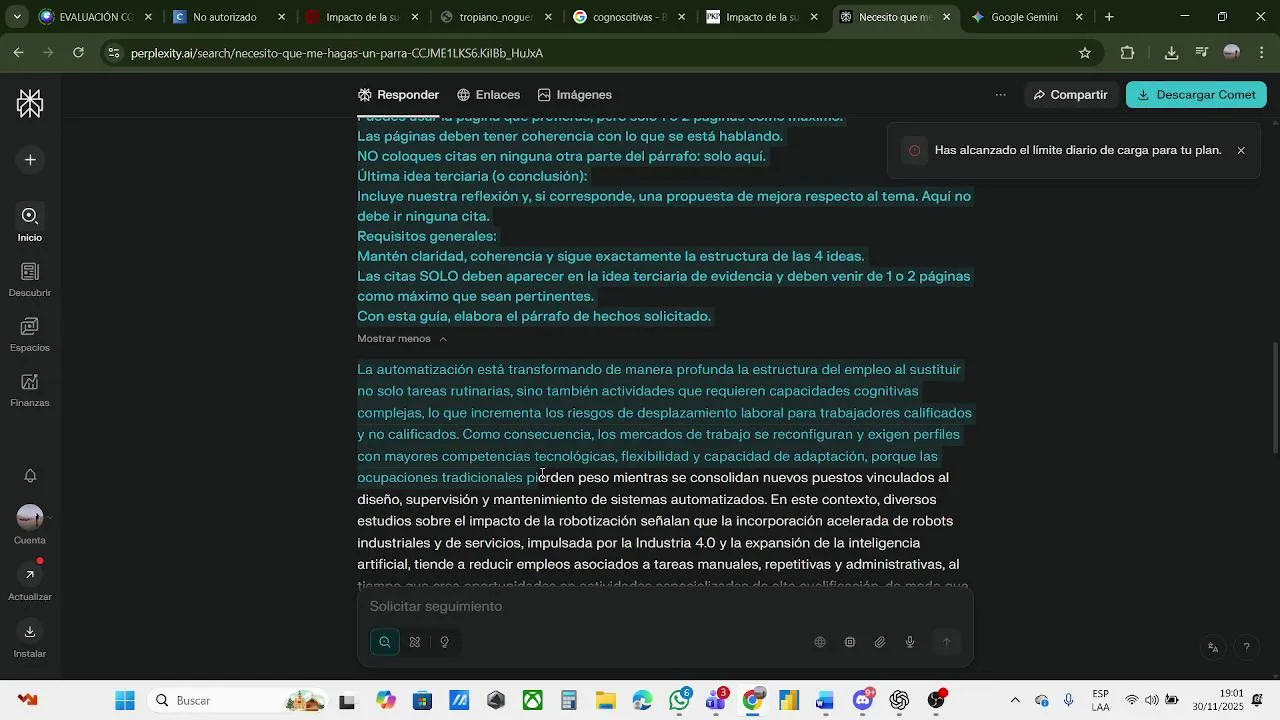Dismiss the daily upload limit notification
This screenshot has width=1280, height=720.
pos(1241,151)
